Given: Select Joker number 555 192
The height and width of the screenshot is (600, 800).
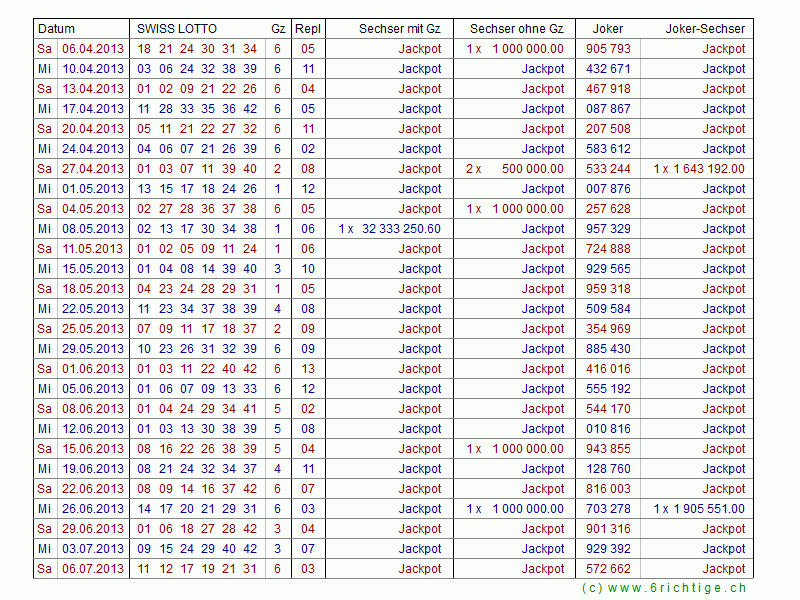Looking at the screenshot, I should 608,389.
